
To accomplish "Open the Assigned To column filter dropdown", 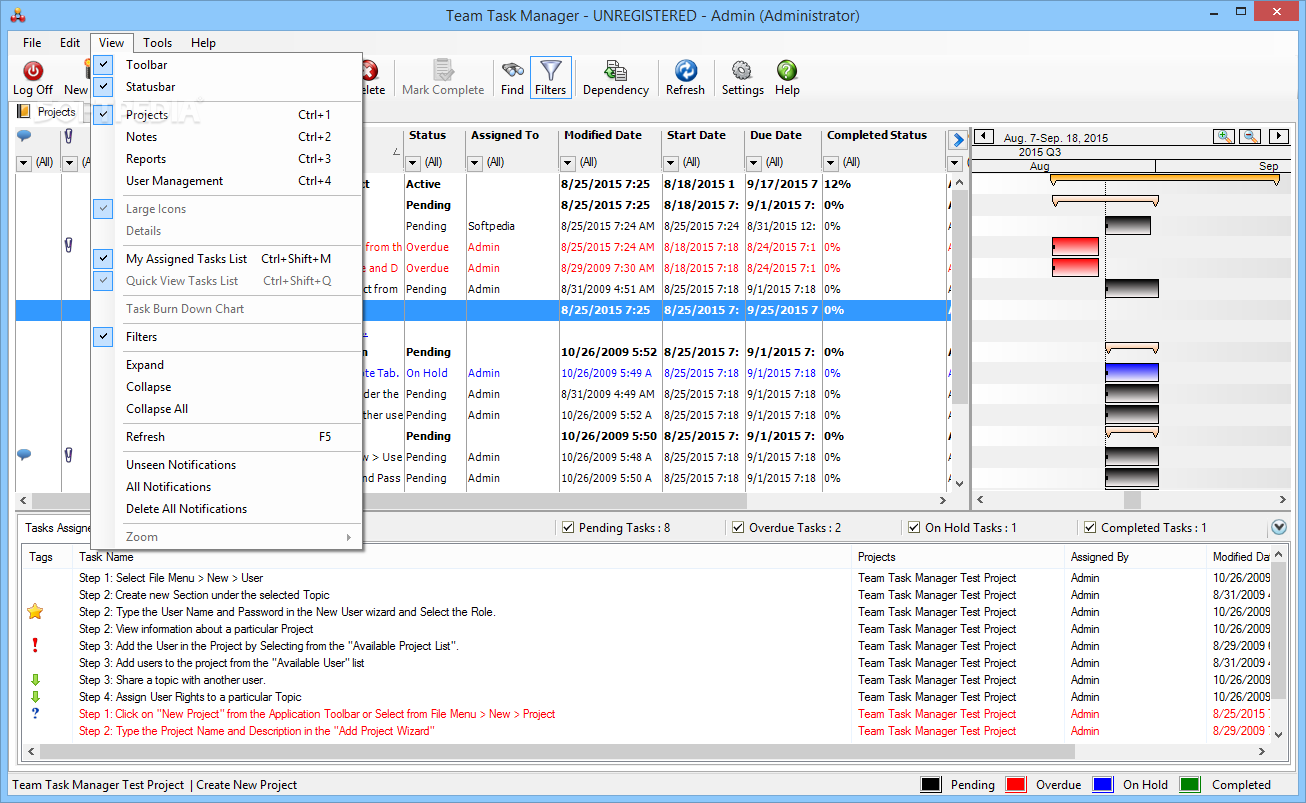I will click(x=475, y=162).
